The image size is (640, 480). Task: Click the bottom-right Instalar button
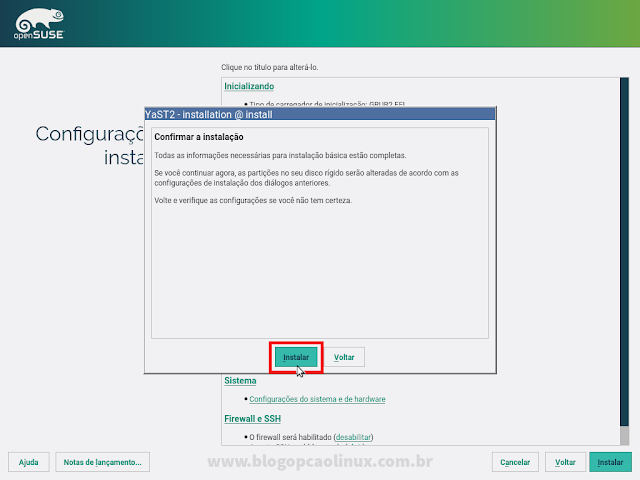pos(611,462)
